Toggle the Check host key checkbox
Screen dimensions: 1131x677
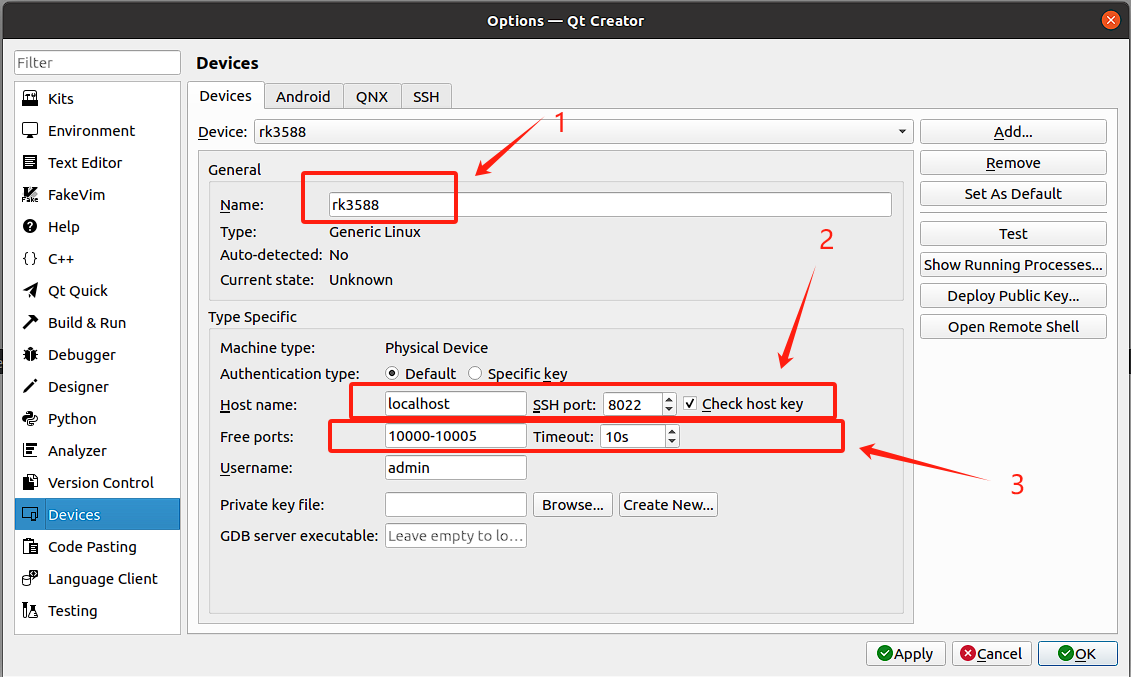tap(690, 404)
